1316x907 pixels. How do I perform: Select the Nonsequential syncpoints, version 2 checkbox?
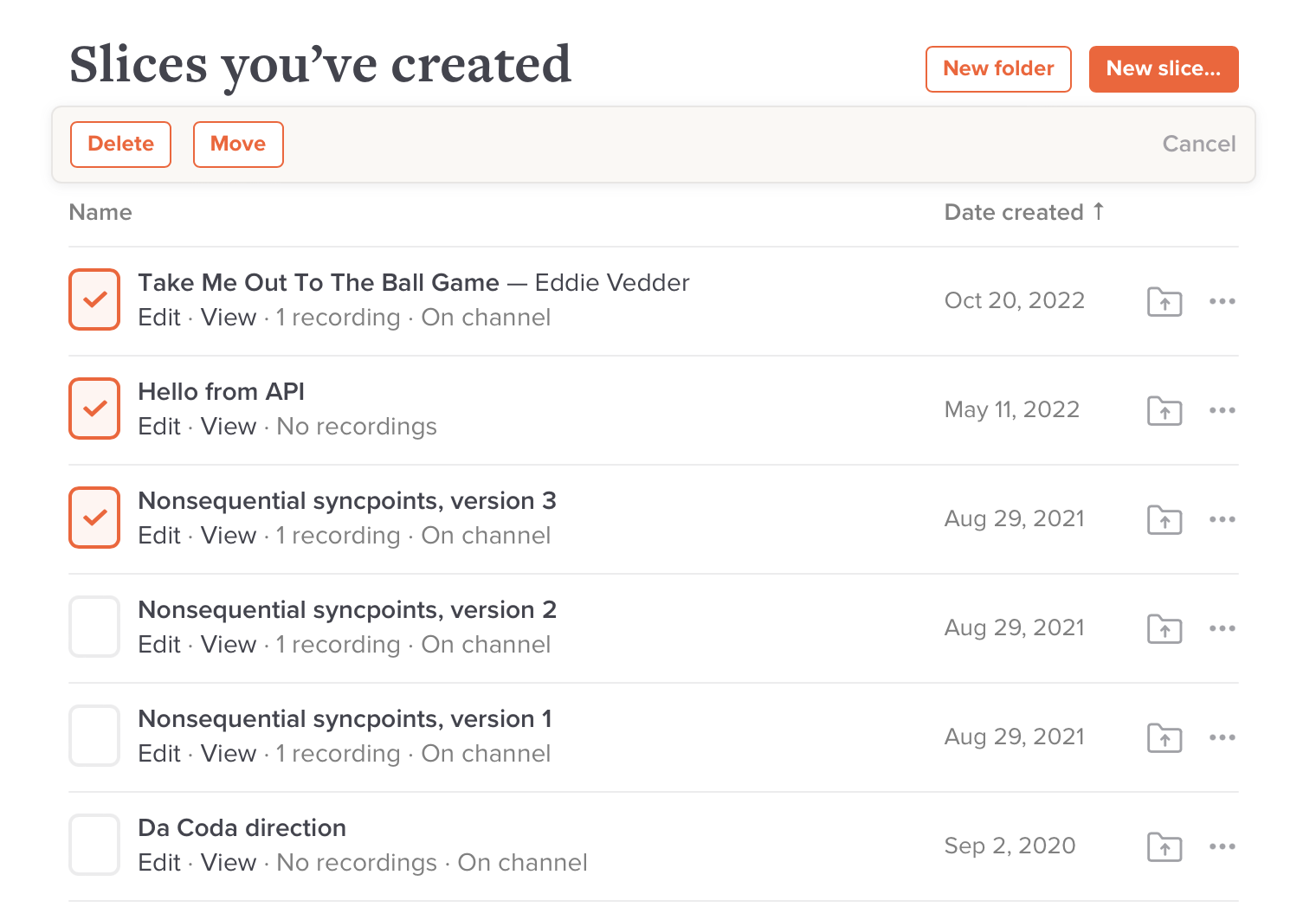click(94, 627)
